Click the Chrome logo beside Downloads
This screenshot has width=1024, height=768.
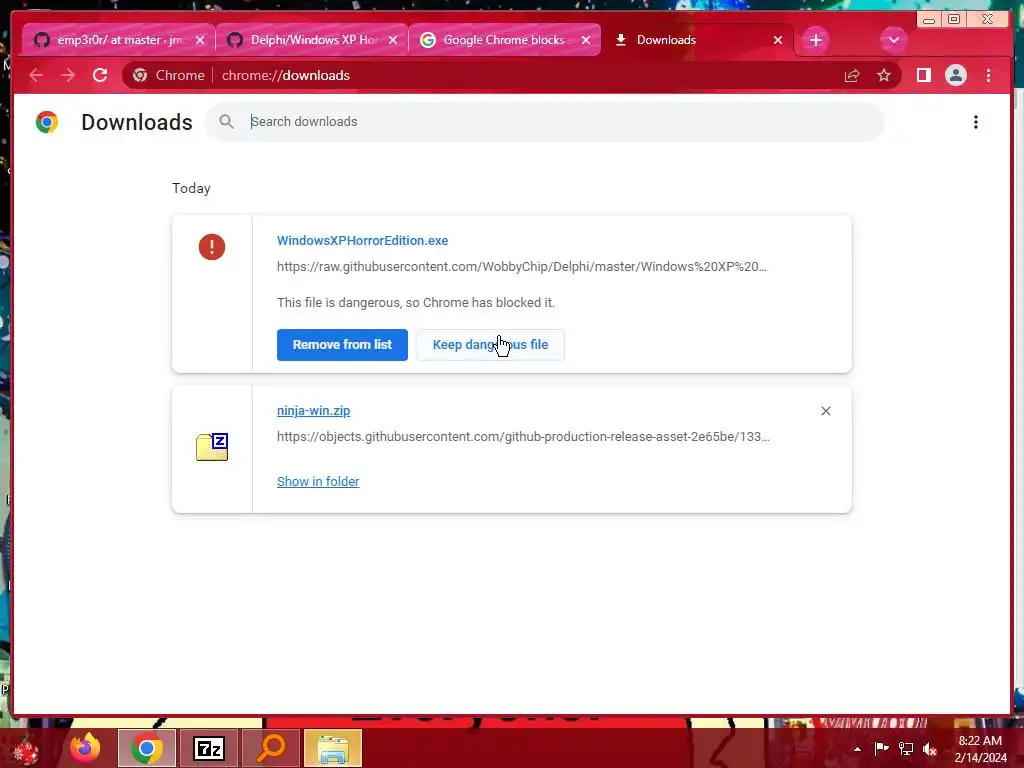[47, 122]
